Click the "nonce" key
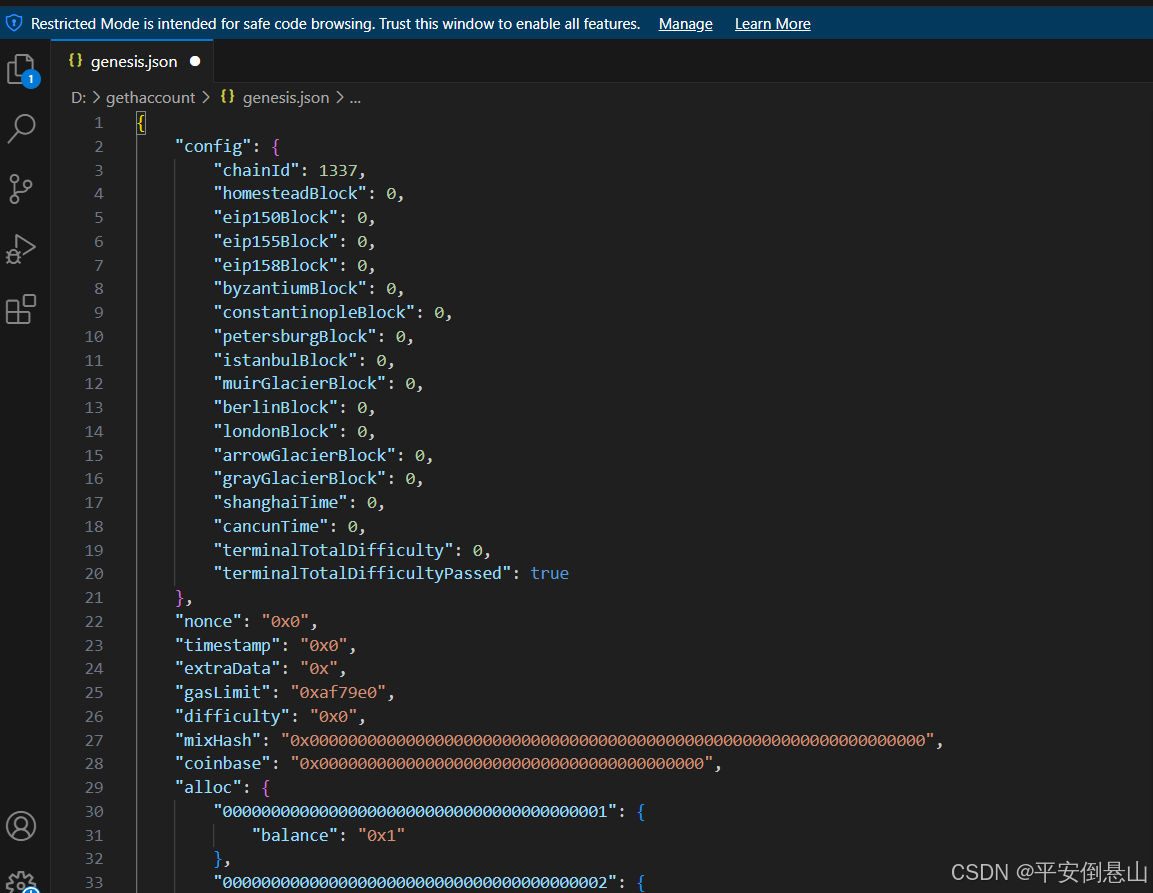The width and height of the screenshot is (1153, 893). click(x=208, y=622)
